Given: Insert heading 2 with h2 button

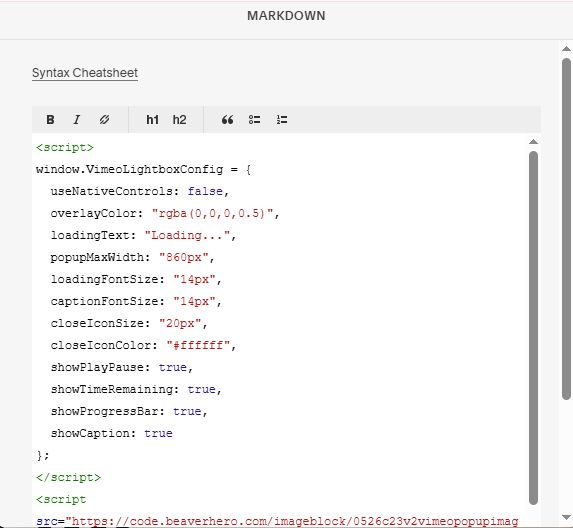Looking at the screenshot, I should point(179,119).
